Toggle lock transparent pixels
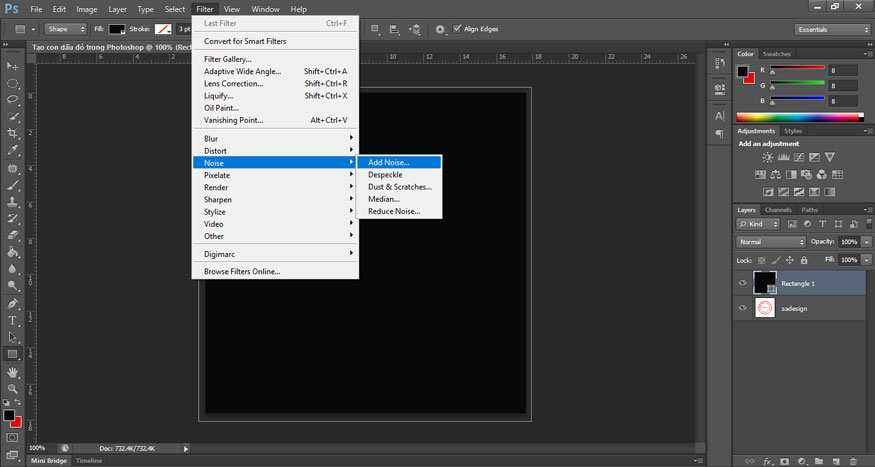 [761, 260]
